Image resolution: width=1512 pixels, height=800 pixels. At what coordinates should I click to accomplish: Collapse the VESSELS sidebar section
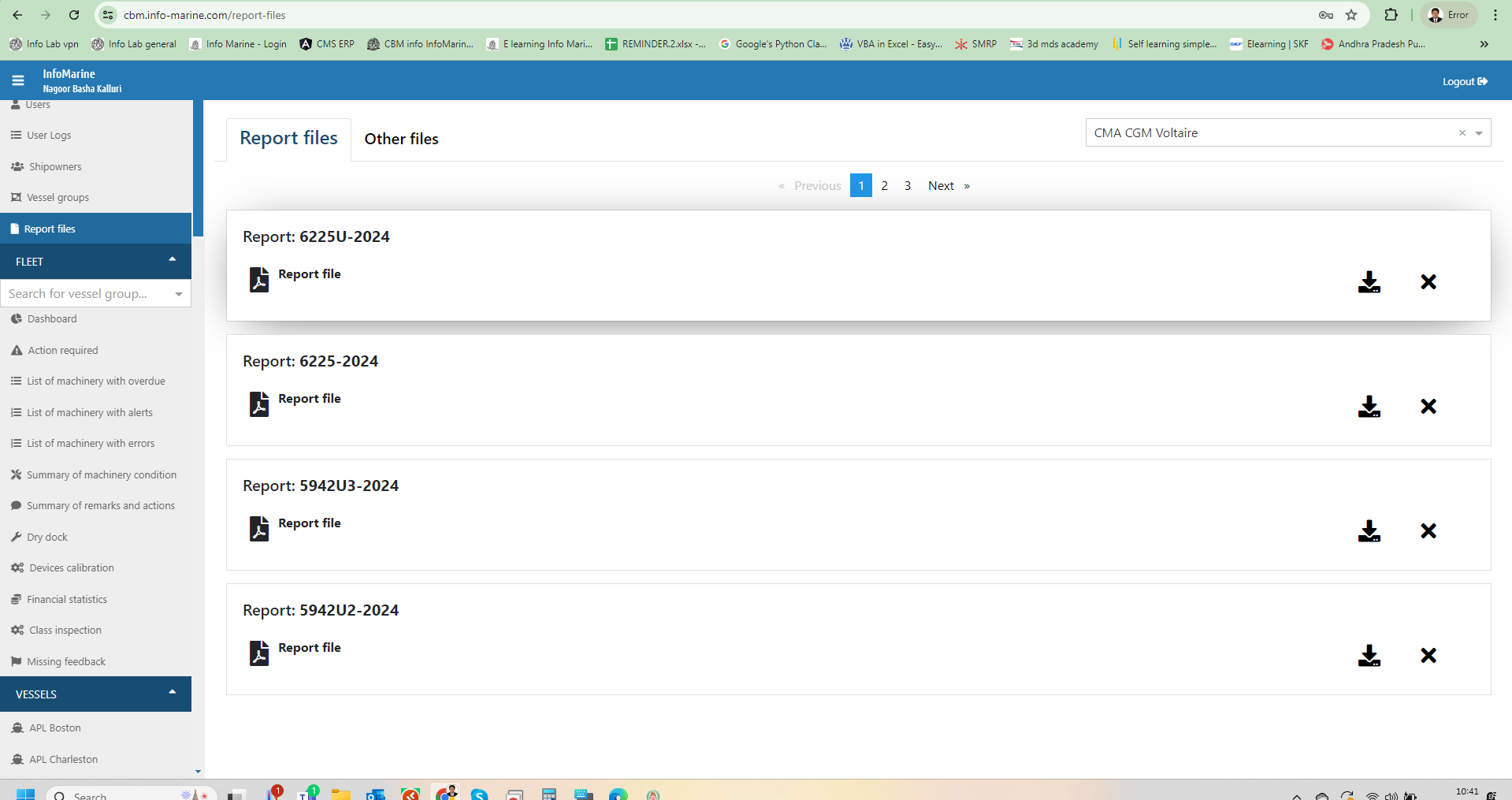coord(172,693)
